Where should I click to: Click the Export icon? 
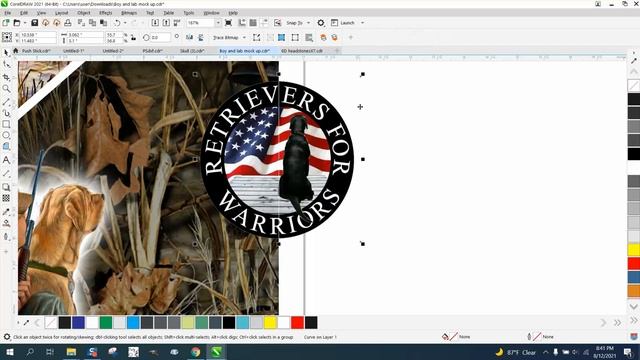click(x=166, y=23)
